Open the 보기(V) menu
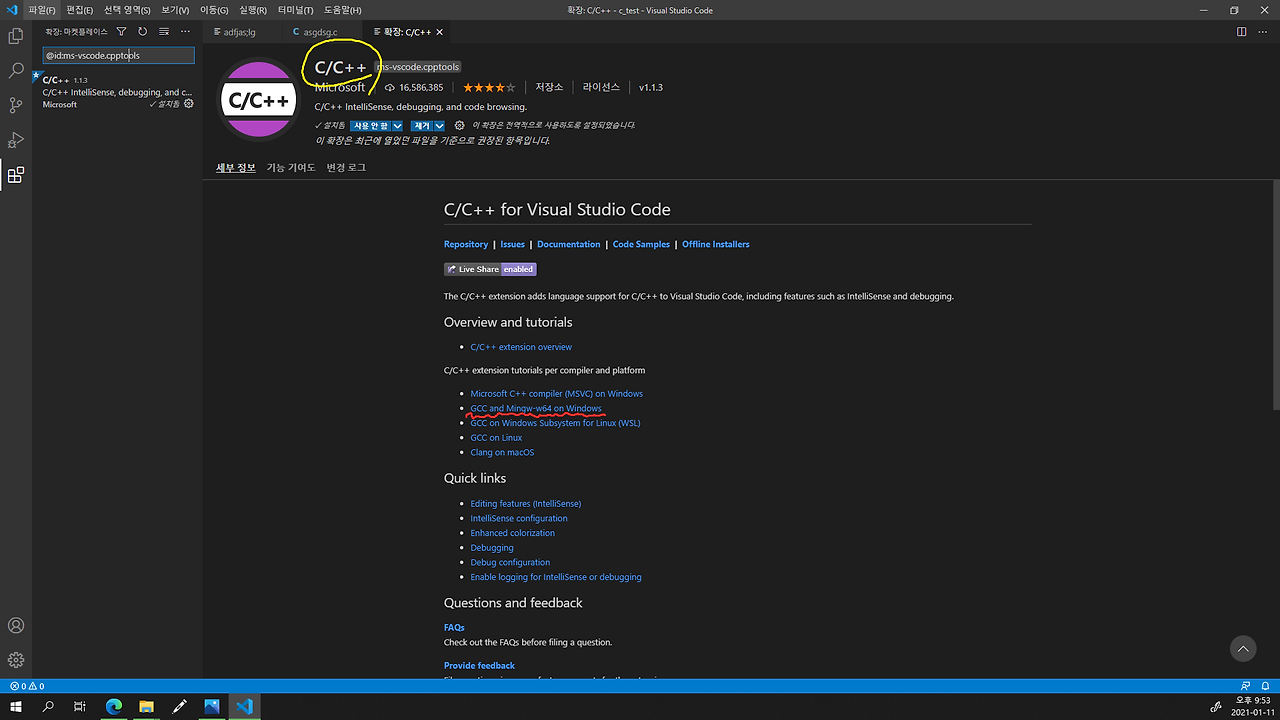The width and height of the screenshot is (1280, 720). (175, 10)
